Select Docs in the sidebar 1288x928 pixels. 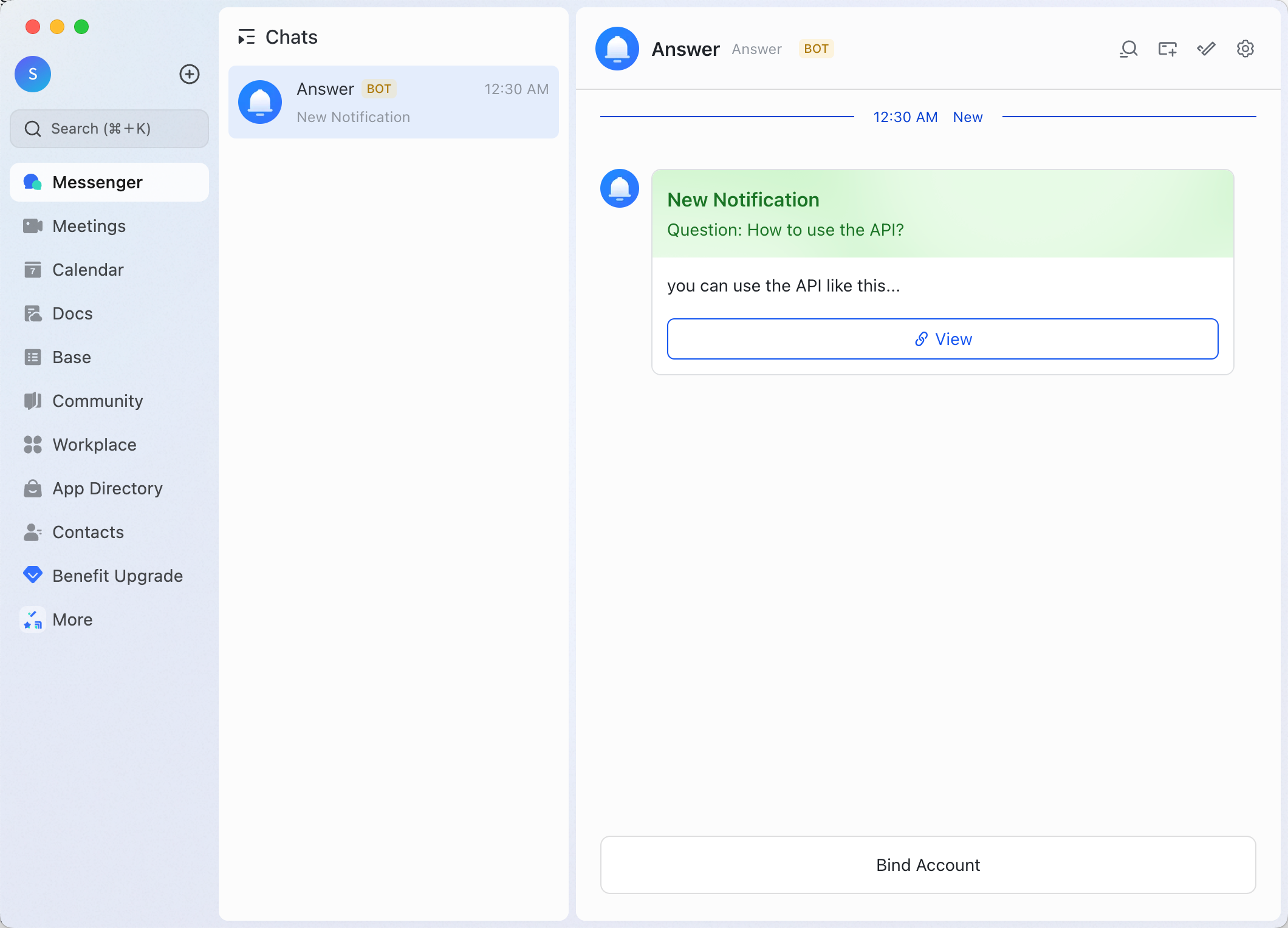[x=72, y=313]
